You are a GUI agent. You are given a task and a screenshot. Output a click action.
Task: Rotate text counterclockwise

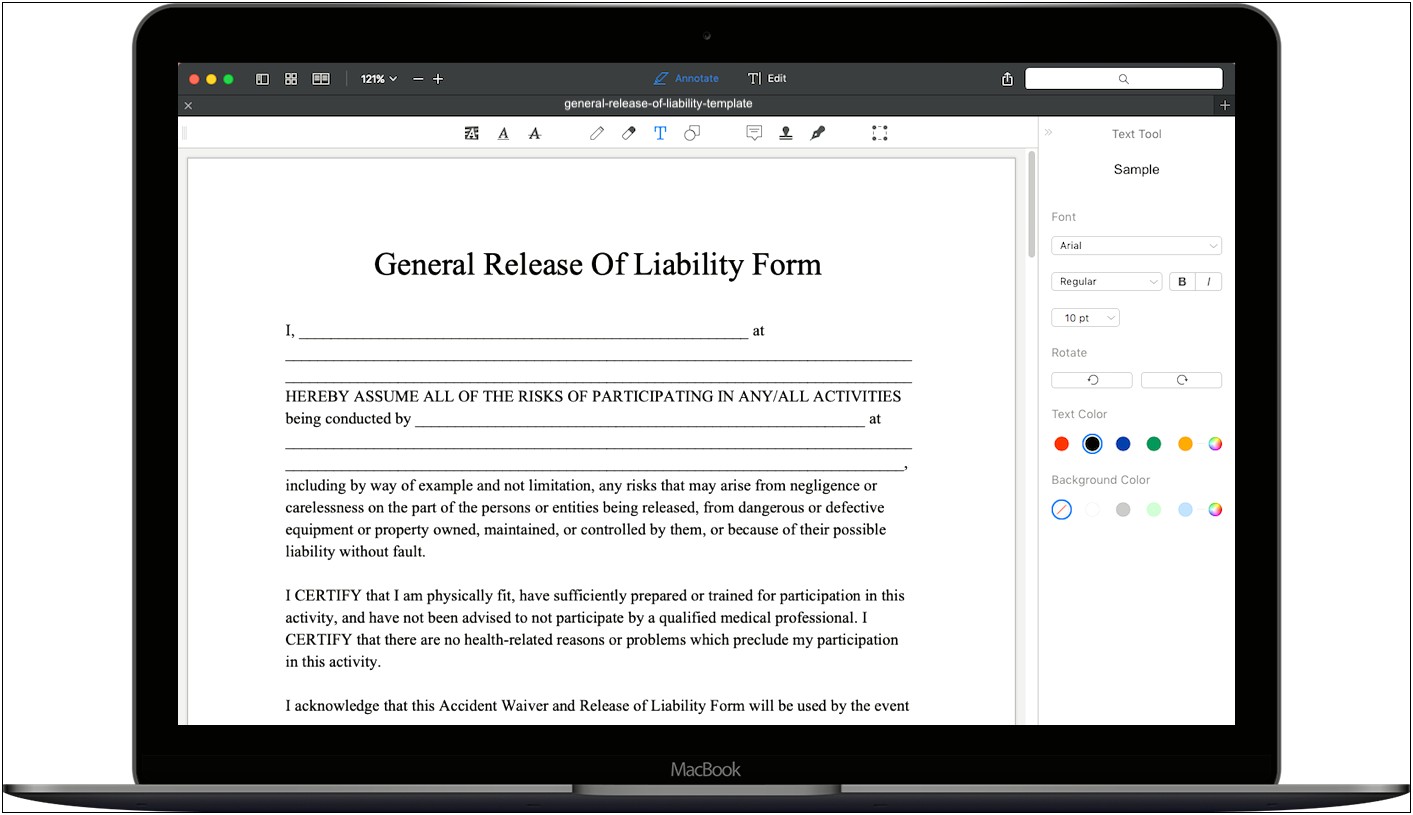(x=1092, y=380)
